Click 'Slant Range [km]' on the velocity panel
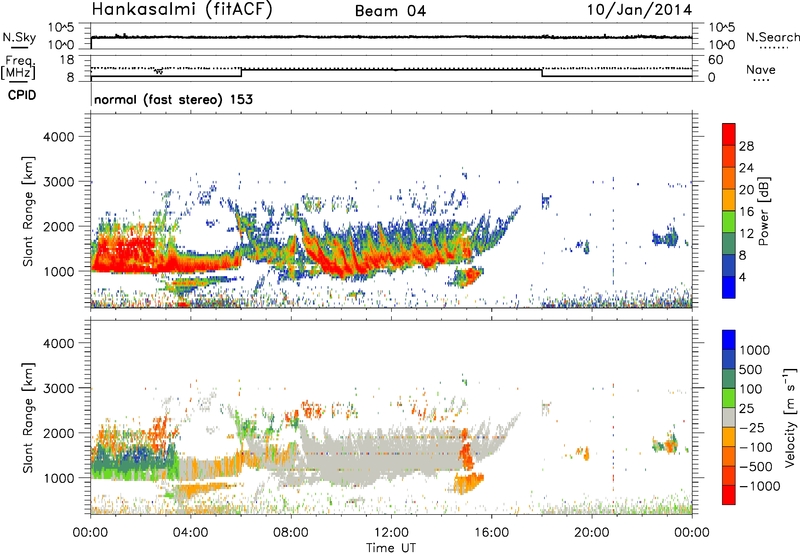Screen dimensions: 800x554 tap(28, 418)
